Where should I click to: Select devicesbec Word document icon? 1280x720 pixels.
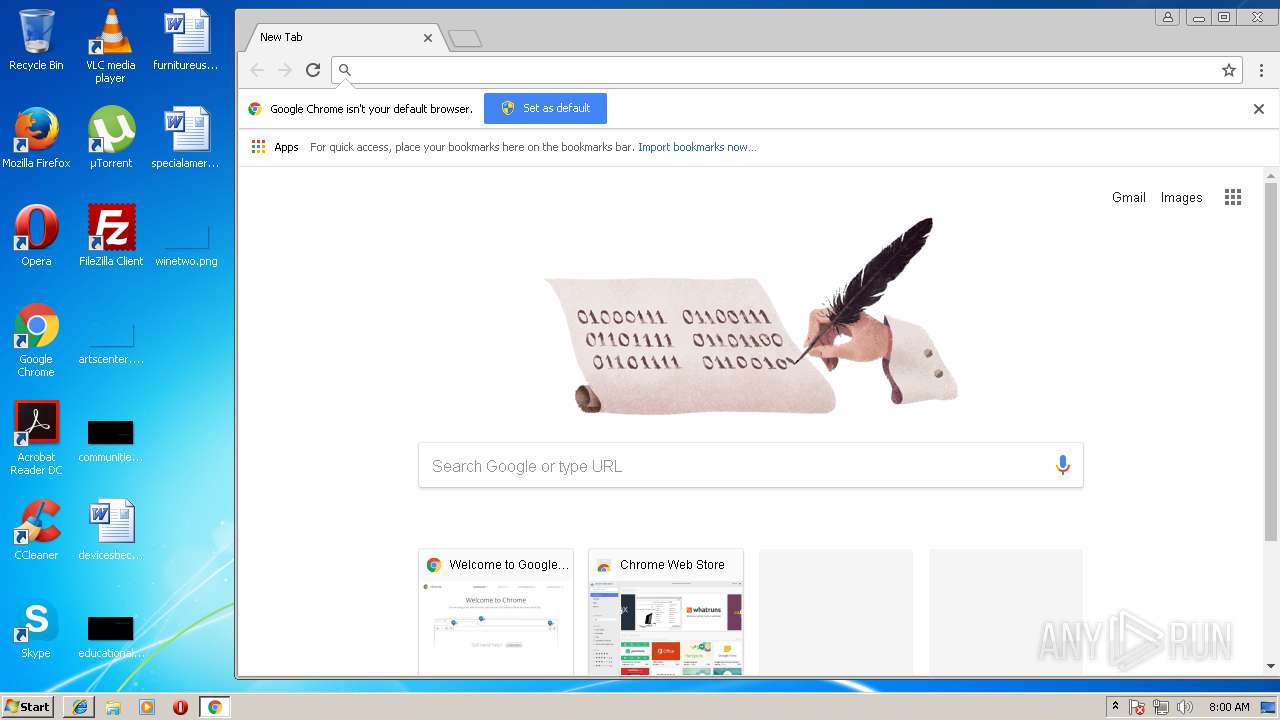click(110, 530)
